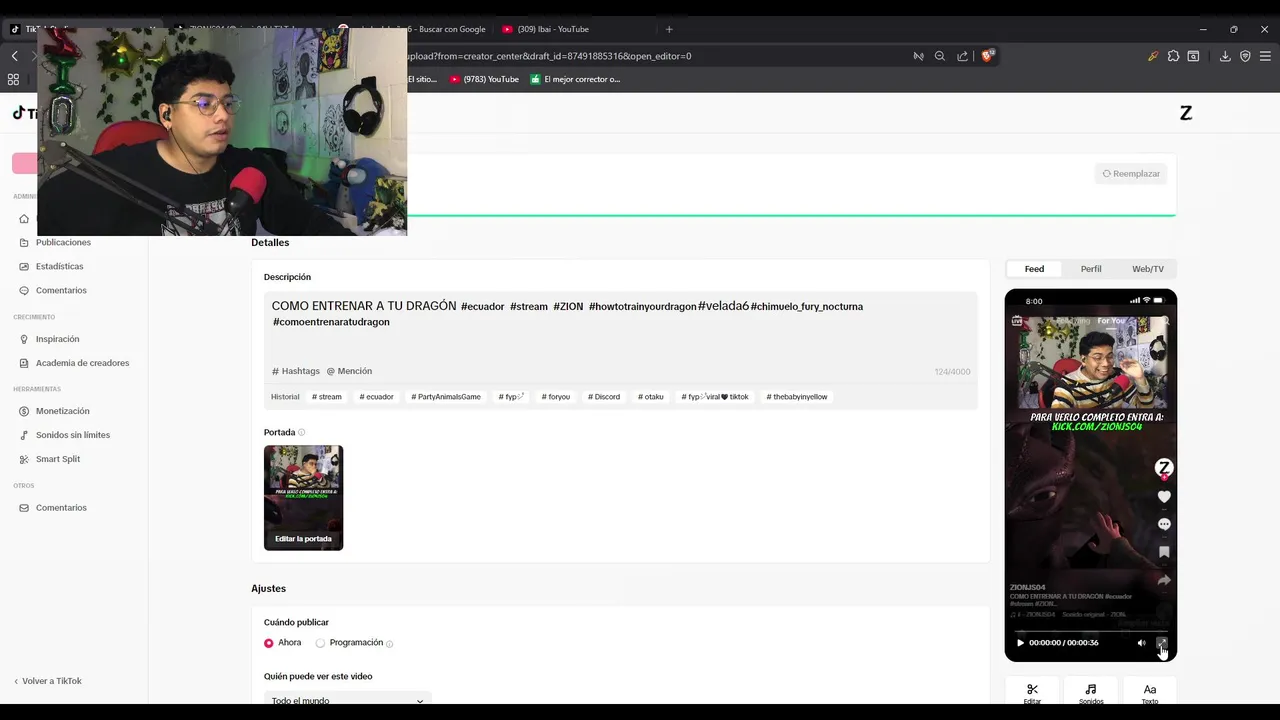
Task: Open the Sonidos music tool
Action: (x=1091, y=691)
